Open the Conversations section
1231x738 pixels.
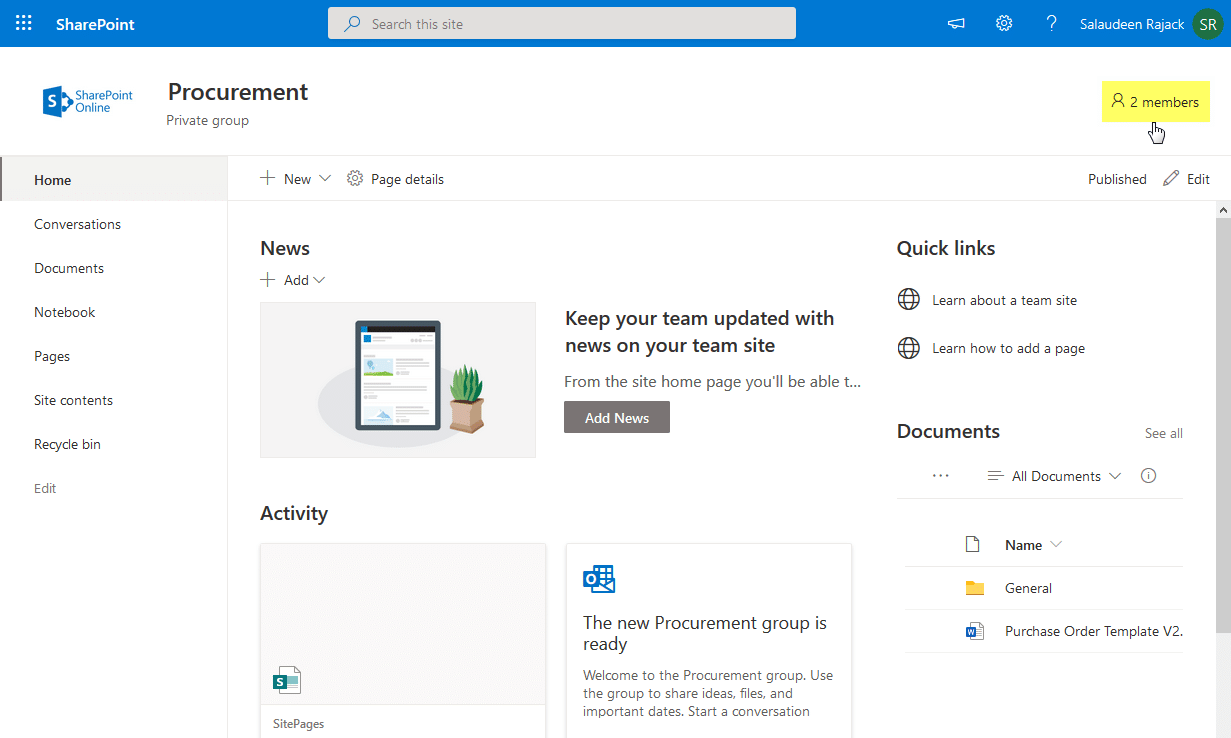pos(78,223)
